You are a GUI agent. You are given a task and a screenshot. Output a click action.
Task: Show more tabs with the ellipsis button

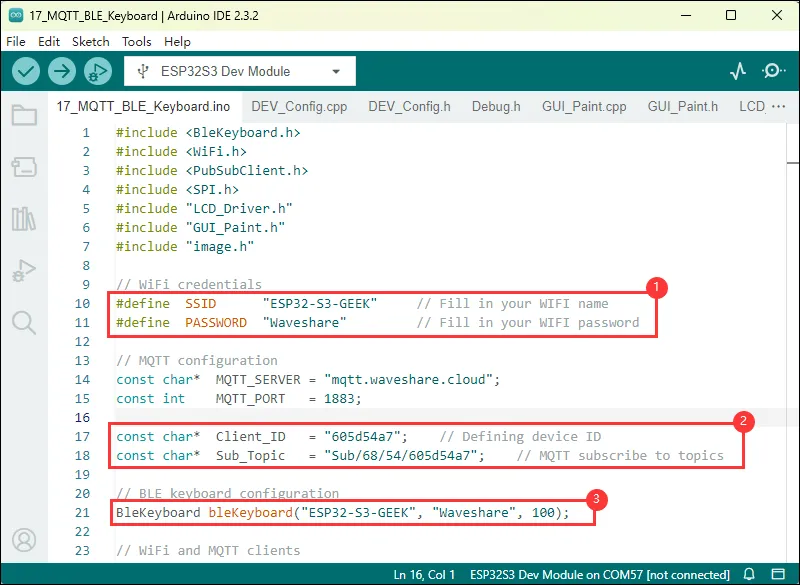[778, 107]
